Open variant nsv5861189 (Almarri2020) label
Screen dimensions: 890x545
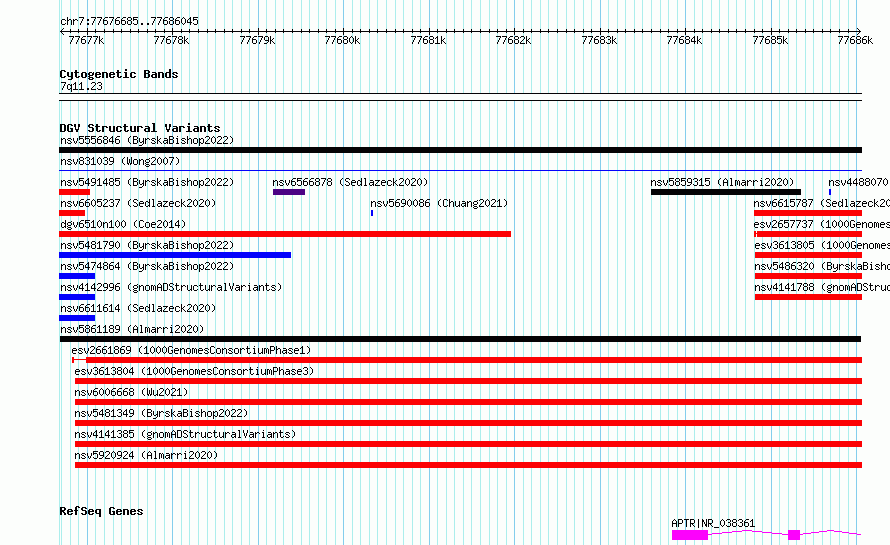(x=132, y=329)
